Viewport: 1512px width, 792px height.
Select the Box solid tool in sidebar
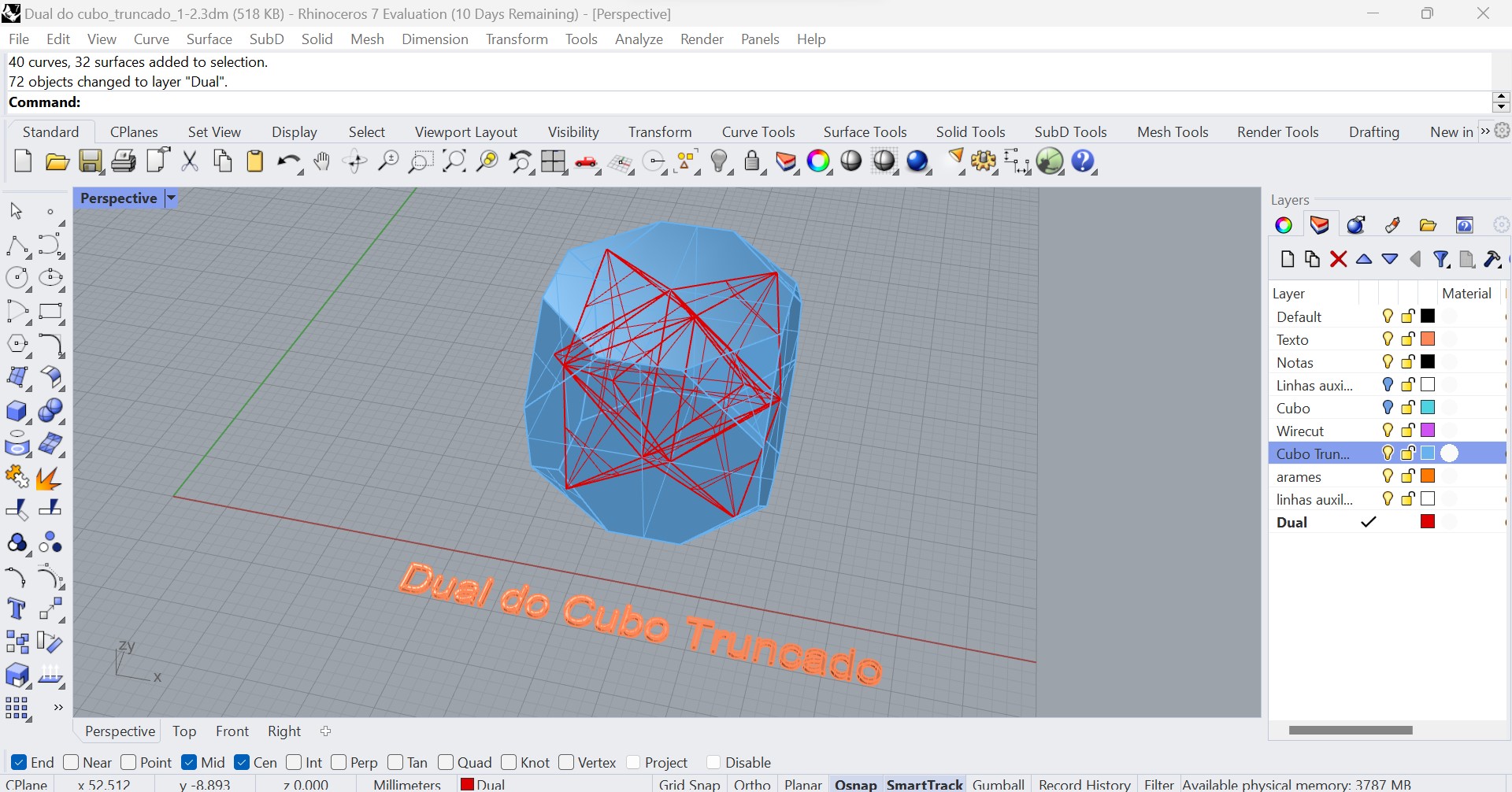[17, 411]
